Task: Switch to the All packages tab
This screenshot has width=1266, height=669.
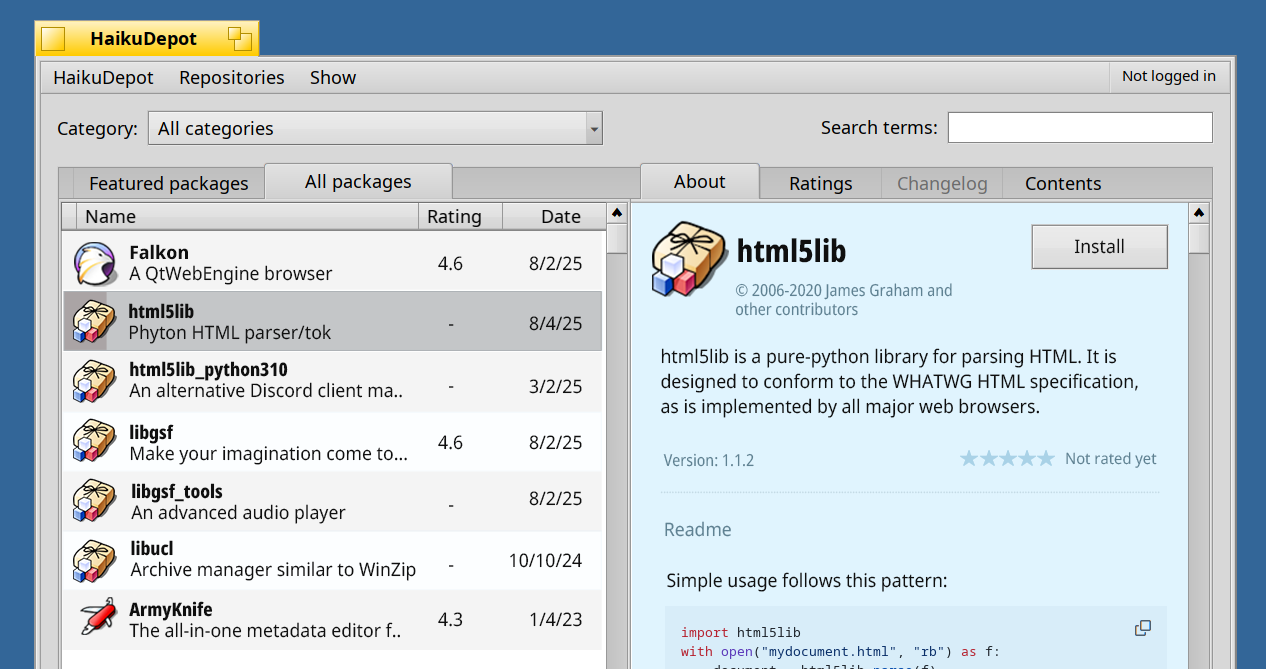Action: tap(358, 182)
